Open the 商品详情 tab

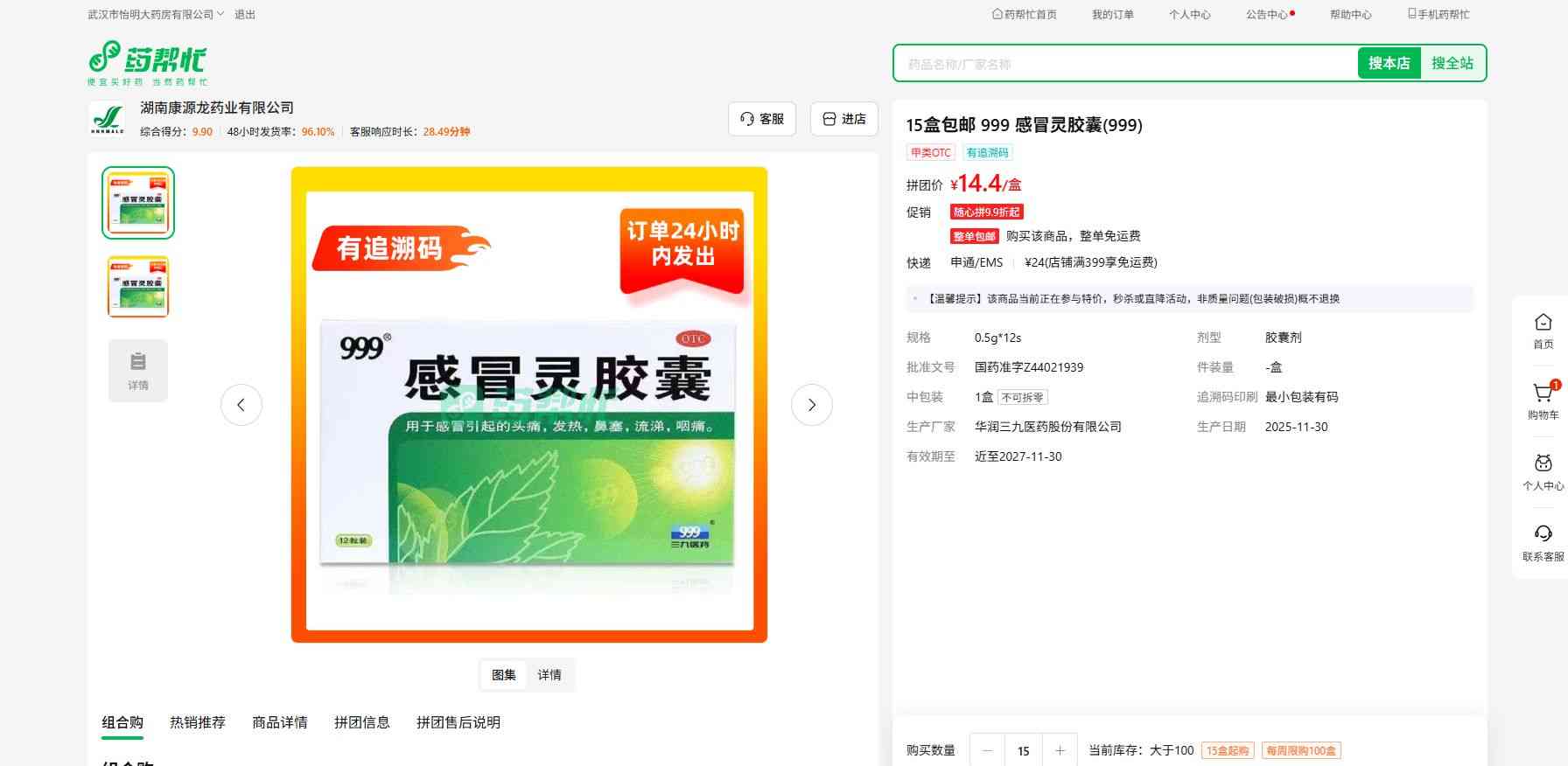[280, 722]
